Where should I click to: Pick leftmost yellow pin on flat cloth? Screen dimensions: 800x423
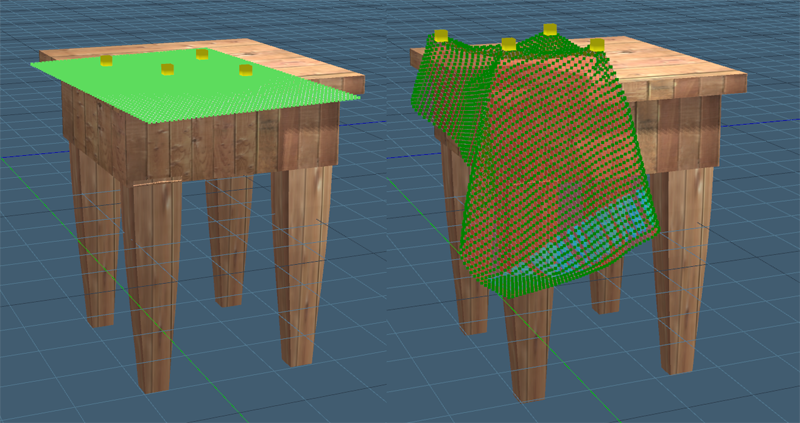point(106,61)
